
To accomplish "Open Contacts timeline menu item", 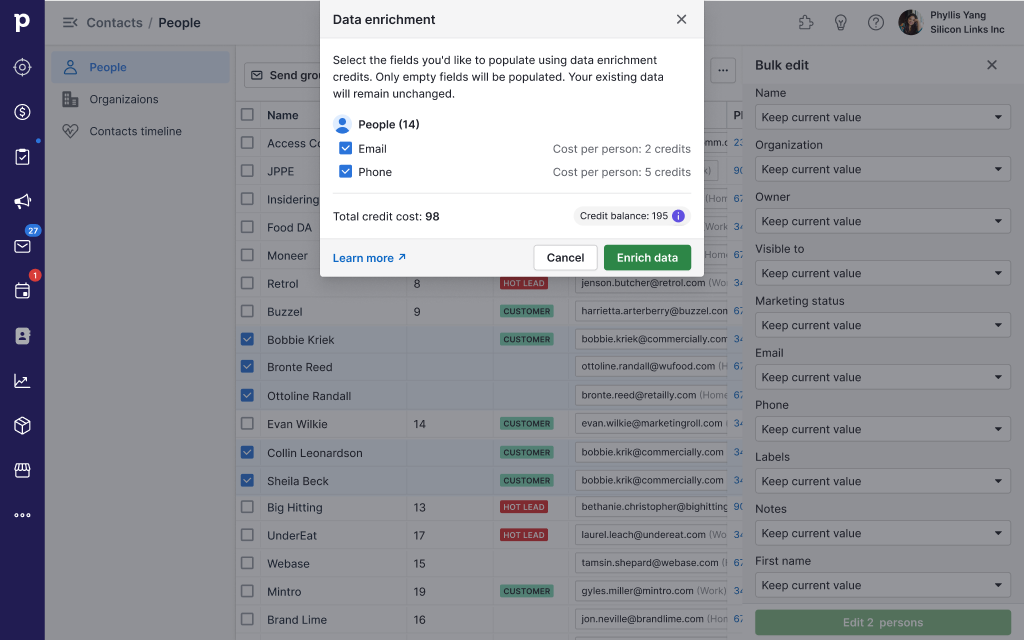I will click(135, 131).
